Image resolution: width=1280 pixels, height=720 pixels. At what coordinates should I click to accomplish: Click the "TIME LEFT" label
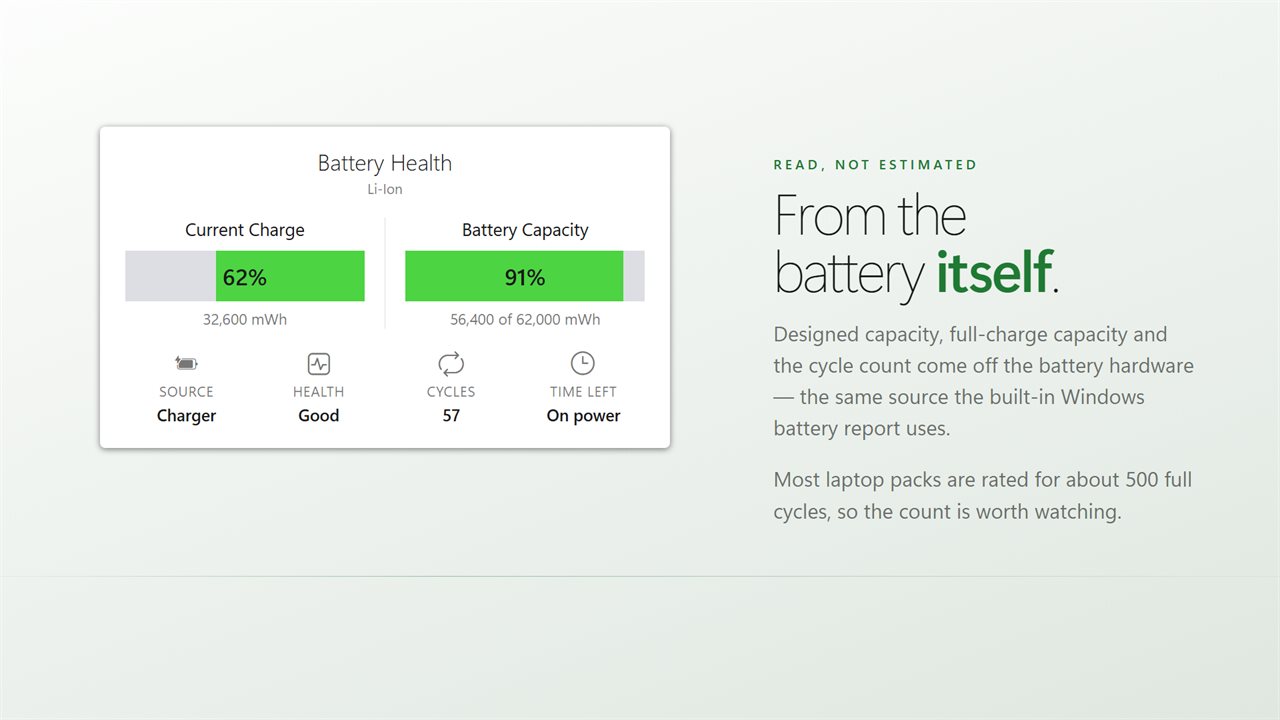[x=583, y=392]
